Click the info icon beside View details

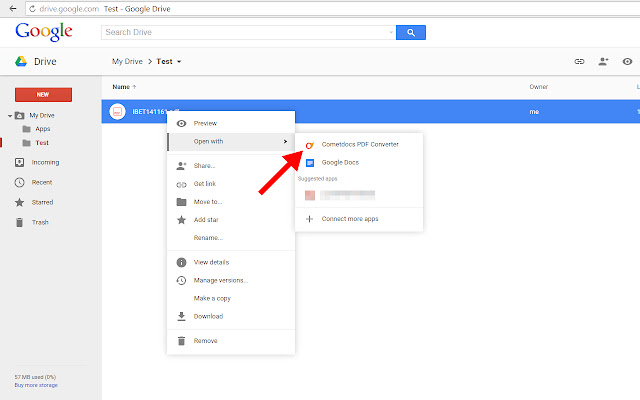coord(181,262)
